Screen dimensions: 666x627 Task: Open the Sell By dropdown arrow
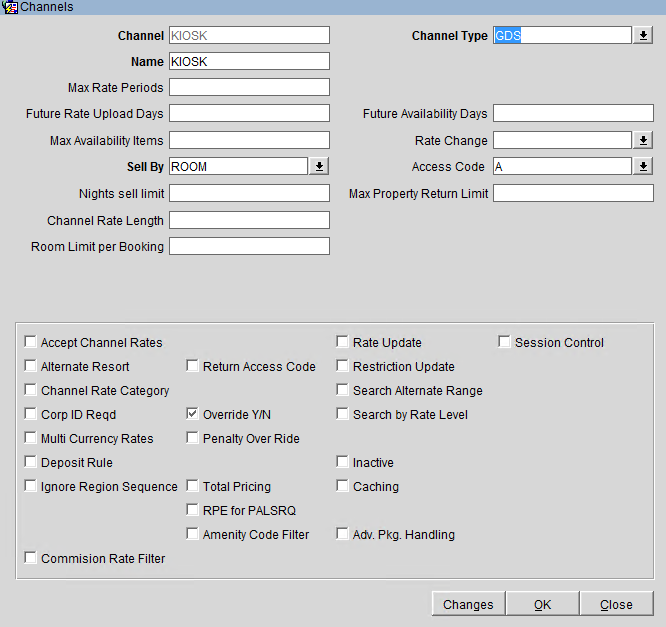[319, 167]
